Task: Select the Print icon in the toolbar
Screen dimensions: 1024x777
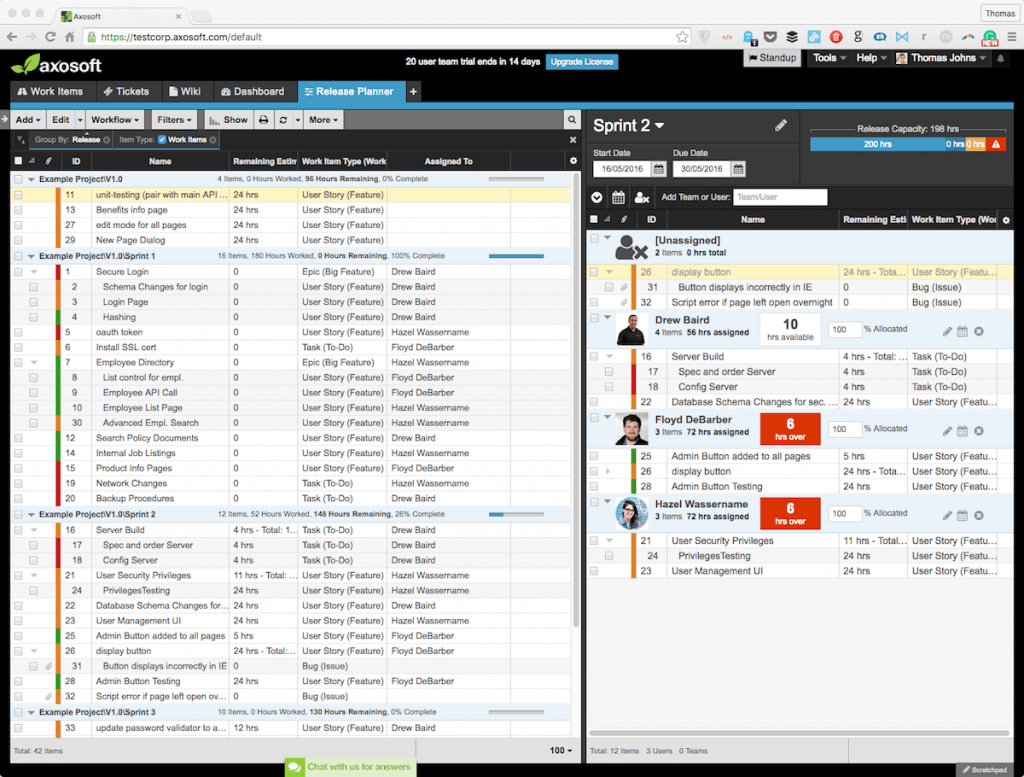Action: pyautogui.click(x=264, y=119)
